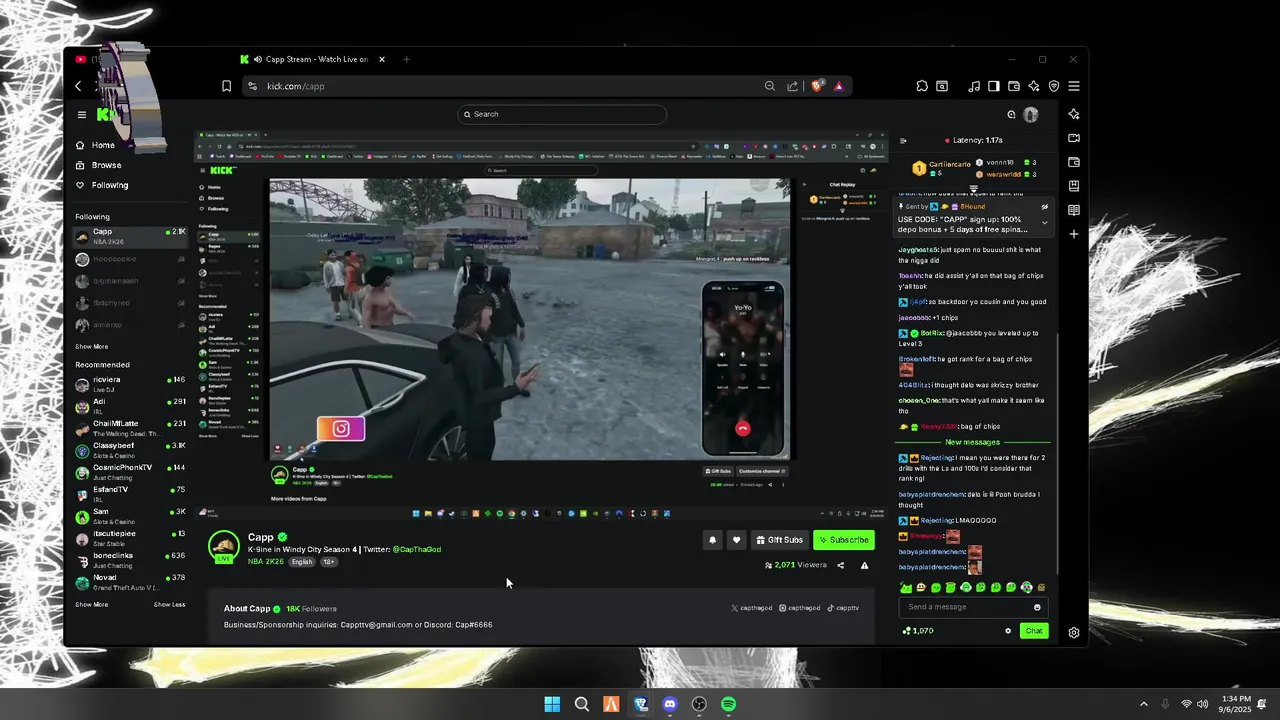
Task: Toggle the browser sidebar panel icon
Action: (x=994, y=86)
